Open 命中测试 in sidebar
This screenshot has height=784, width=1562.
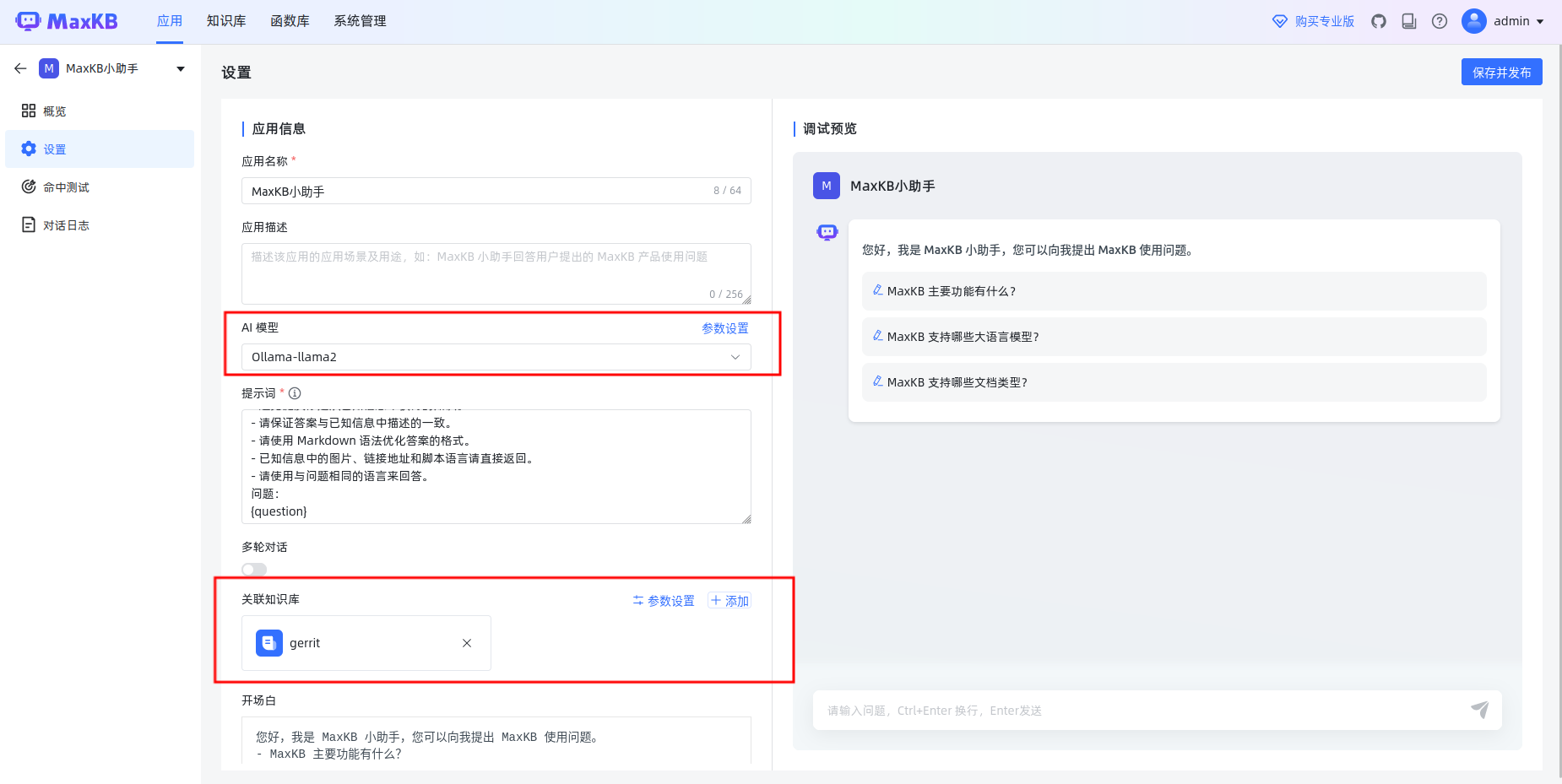(x=100, y=187)
